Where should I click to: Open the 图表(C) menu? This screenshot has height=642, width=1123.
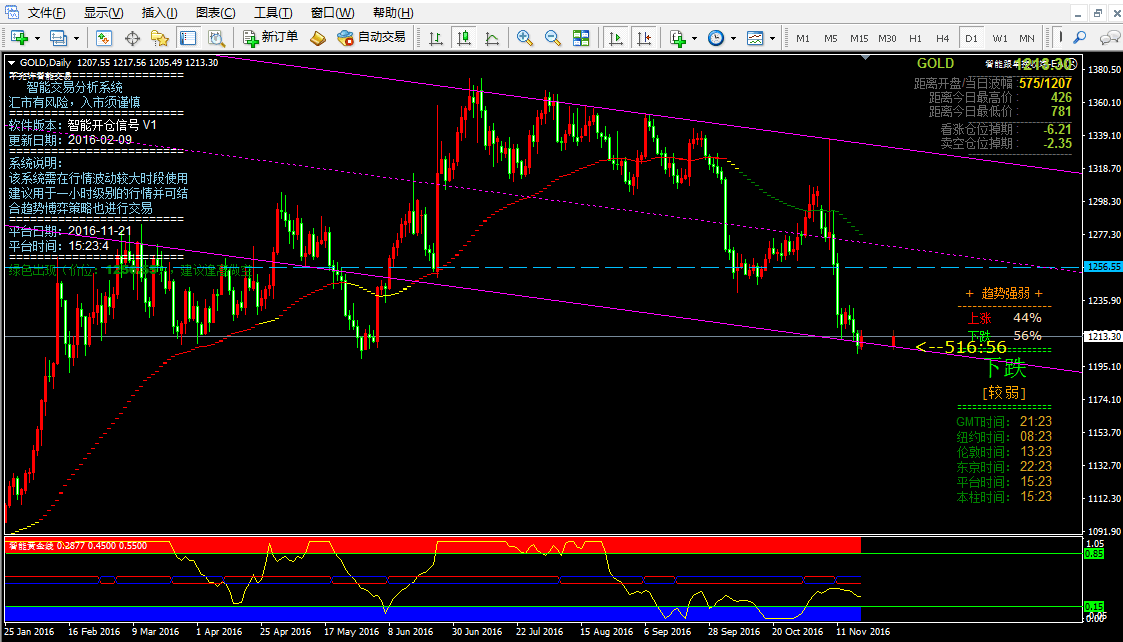(216, 13)
